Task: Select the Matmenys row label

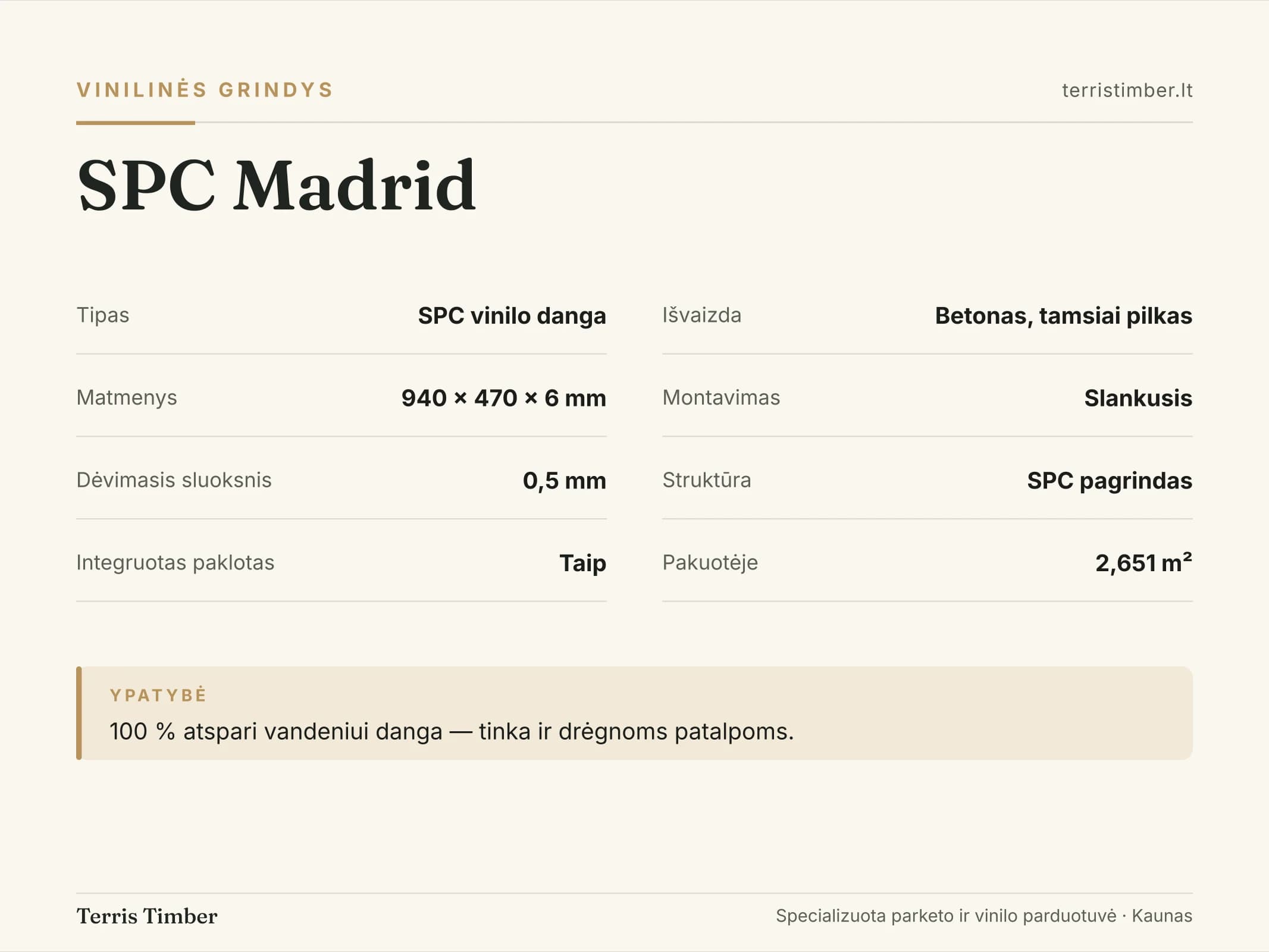Action: 127,397
